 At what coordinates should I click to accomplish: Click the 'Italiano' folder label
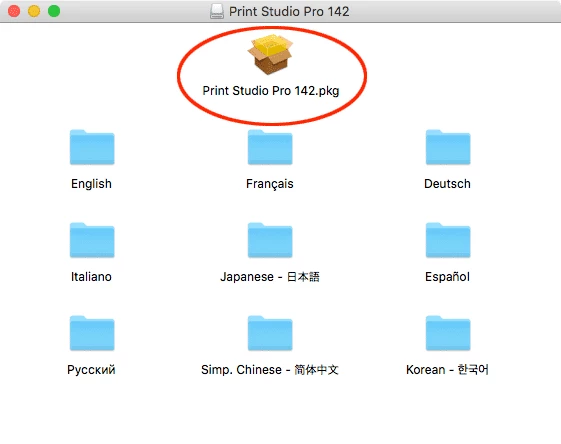[91, 277]
